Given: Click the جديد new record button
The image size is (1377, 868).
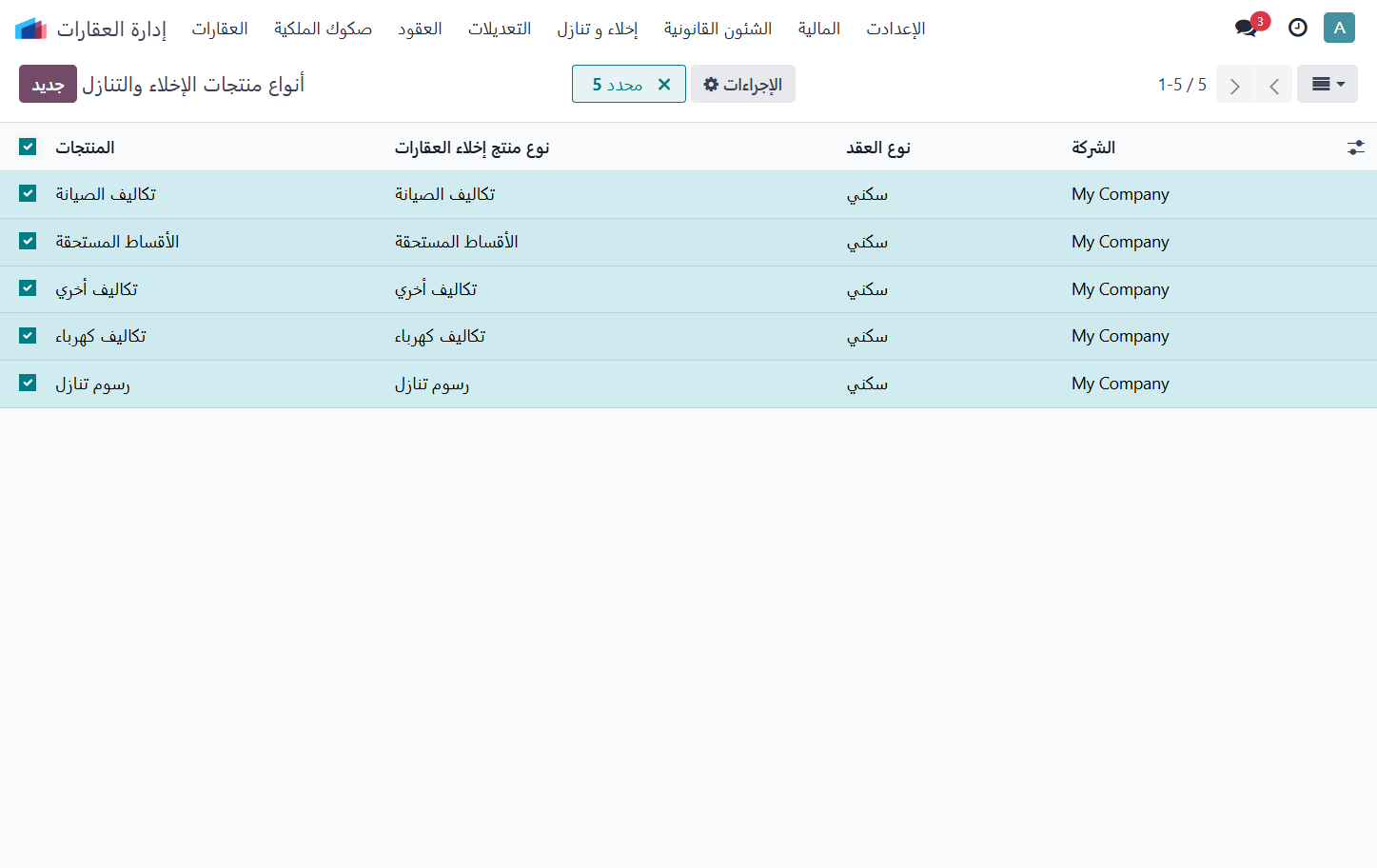Looking at the screenshot, I should (48, 84).
